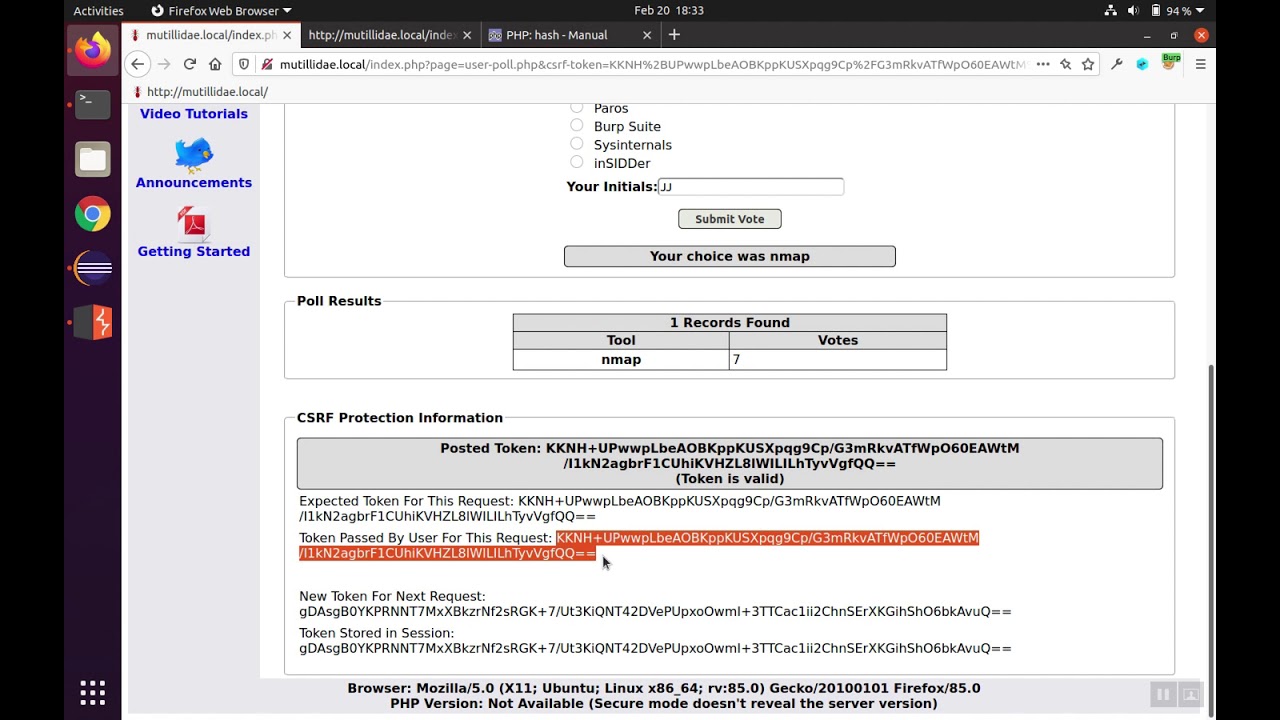
Task: Click the Submit Vote button
Action: pos(730,219)
